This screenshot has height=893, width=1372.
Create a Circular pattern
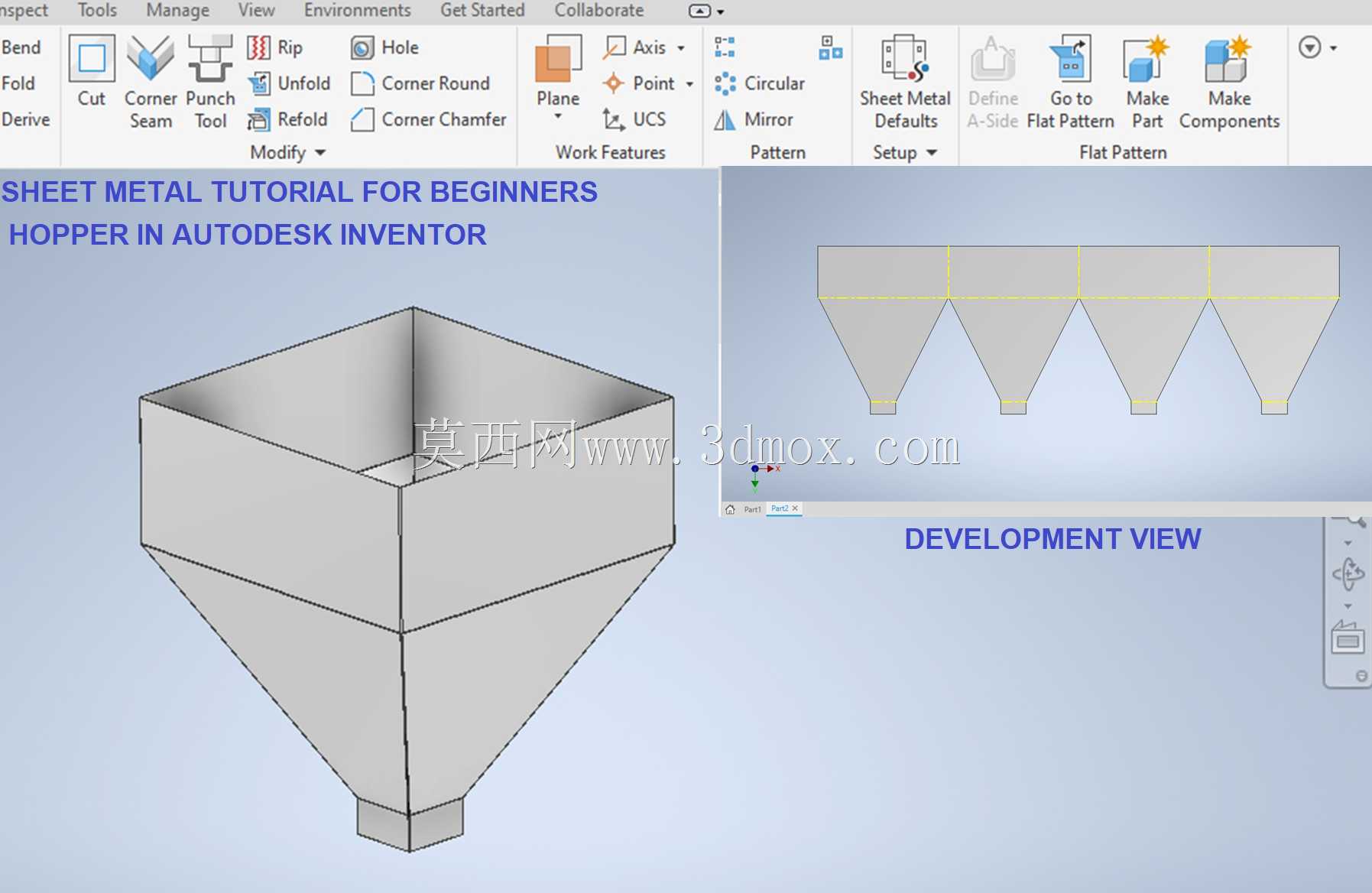point(759,83)
